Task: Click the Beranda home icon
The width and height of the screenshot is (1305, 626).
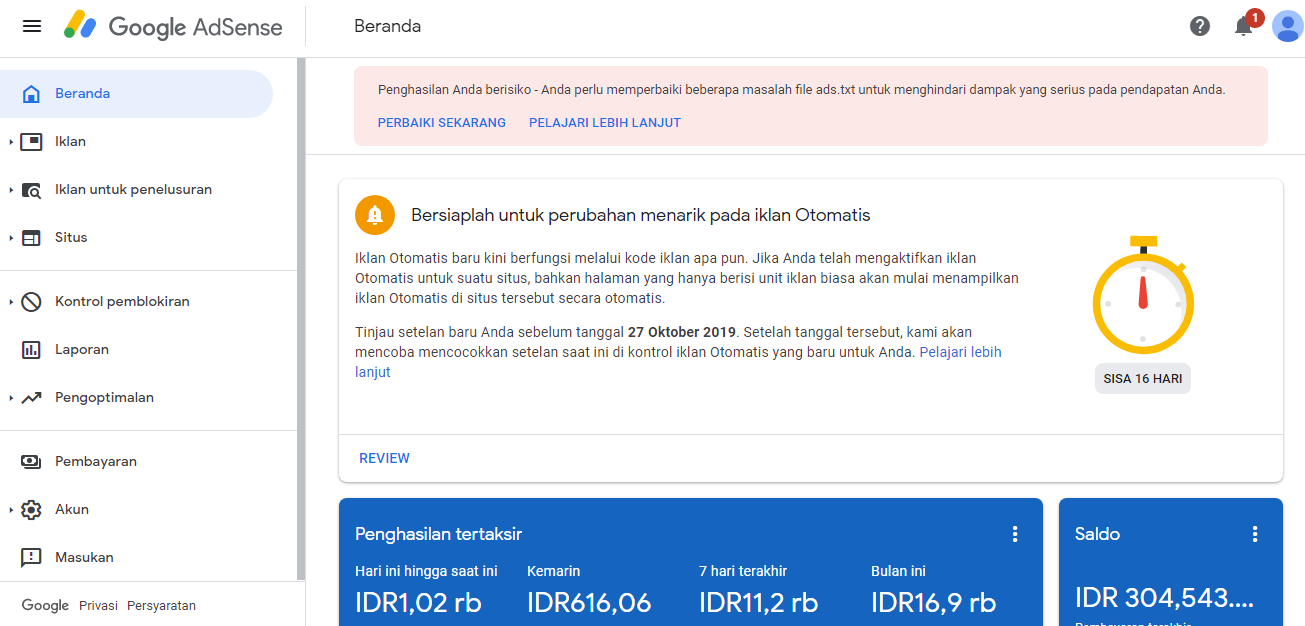Action: [x=31, y=94]
